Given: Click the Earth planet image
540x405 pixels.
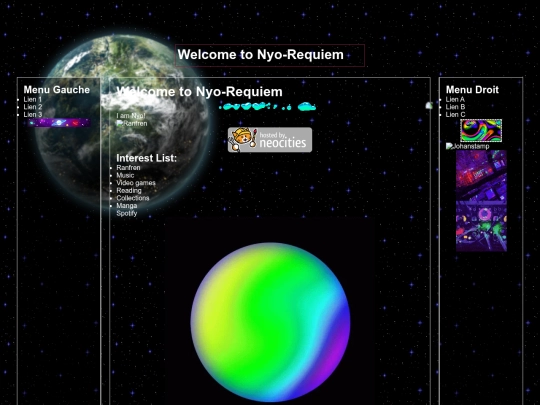Looking at the screenshot, I should pos(122,122).
